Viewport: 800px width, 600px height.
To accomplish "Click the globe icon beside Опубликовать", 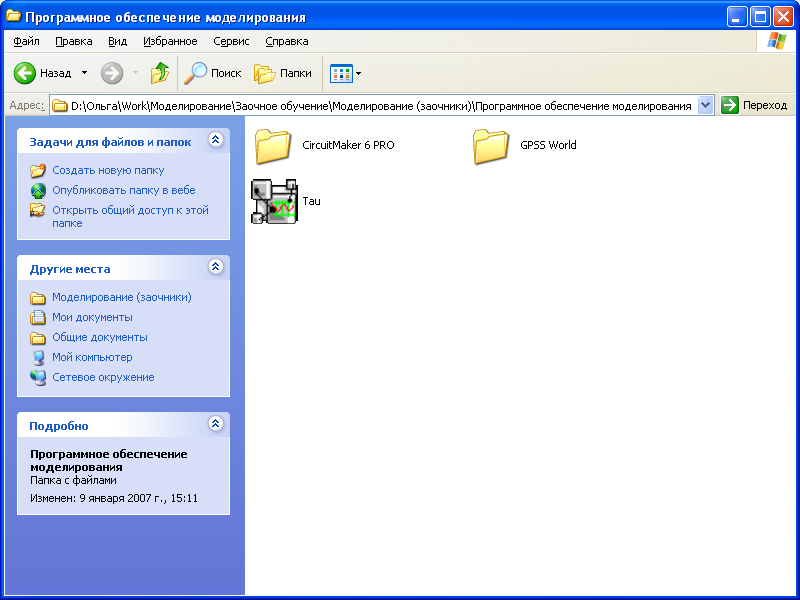I will click(38, 190).
